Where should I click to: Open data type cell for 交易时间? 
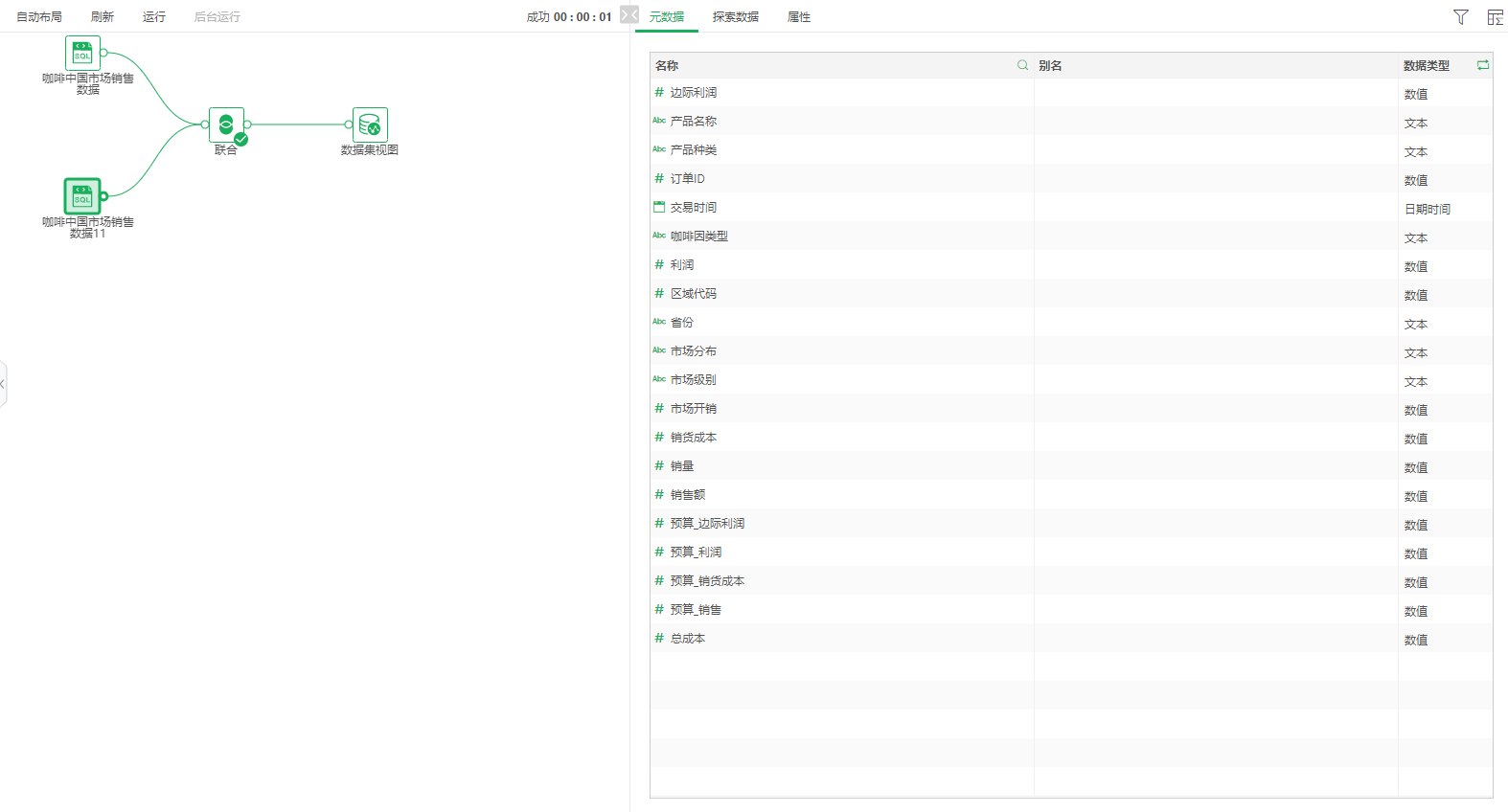tap(1427, 209)
